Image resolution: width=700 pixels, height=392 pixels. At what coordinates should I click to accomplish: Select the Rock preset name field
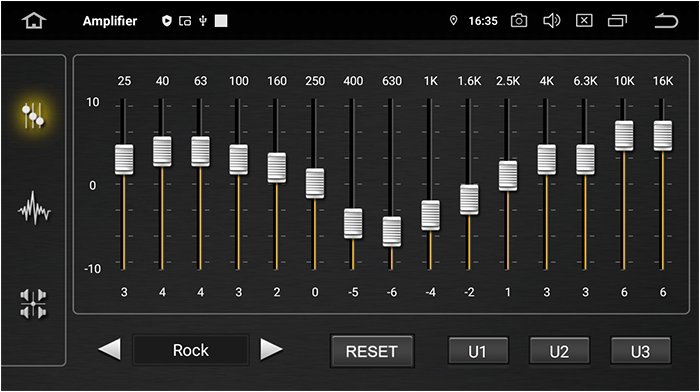tap(191, 350)
